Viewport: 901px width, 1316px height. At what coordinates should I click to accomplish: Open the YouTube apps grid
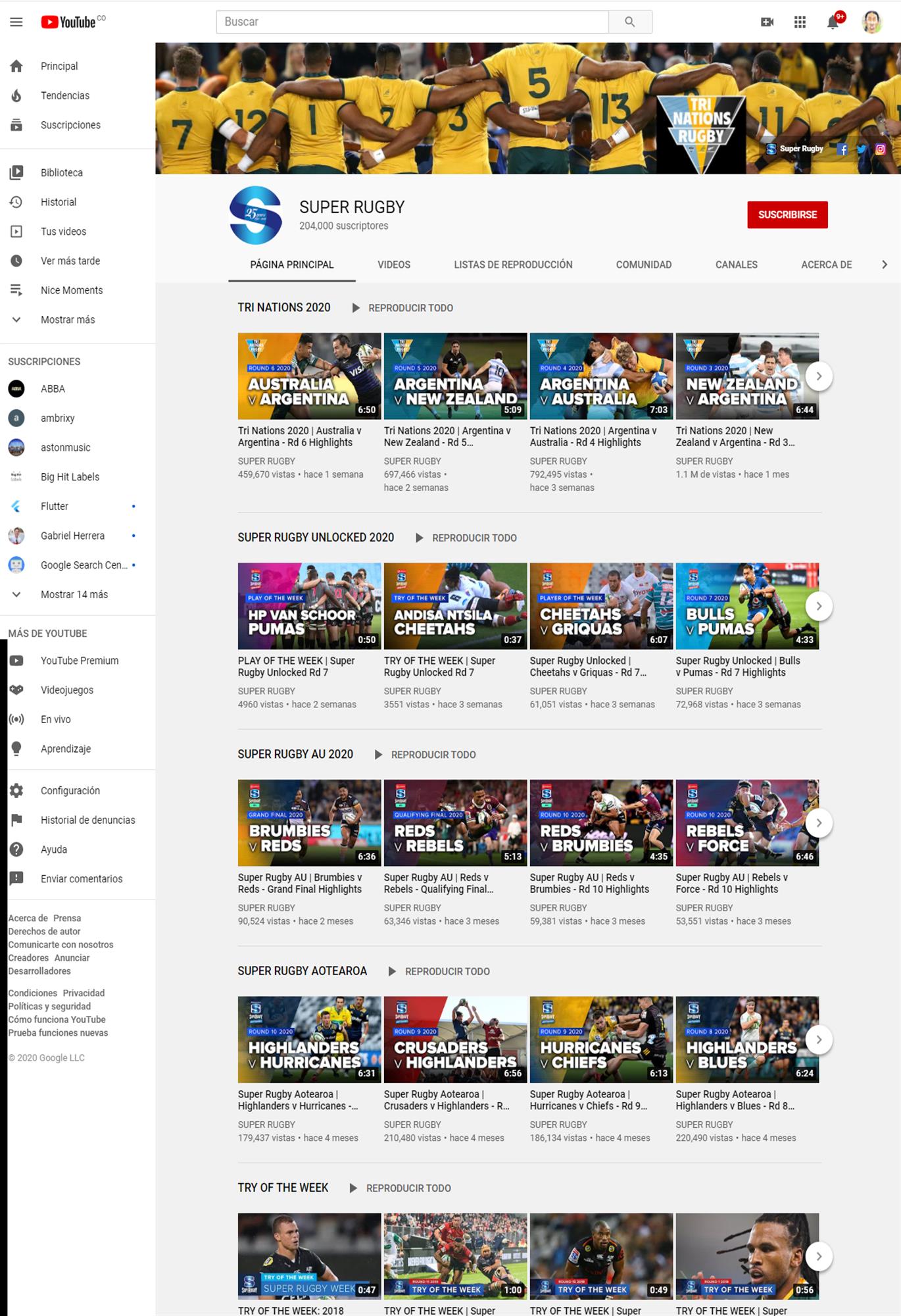pyautogui.click(x=800, y=22)
